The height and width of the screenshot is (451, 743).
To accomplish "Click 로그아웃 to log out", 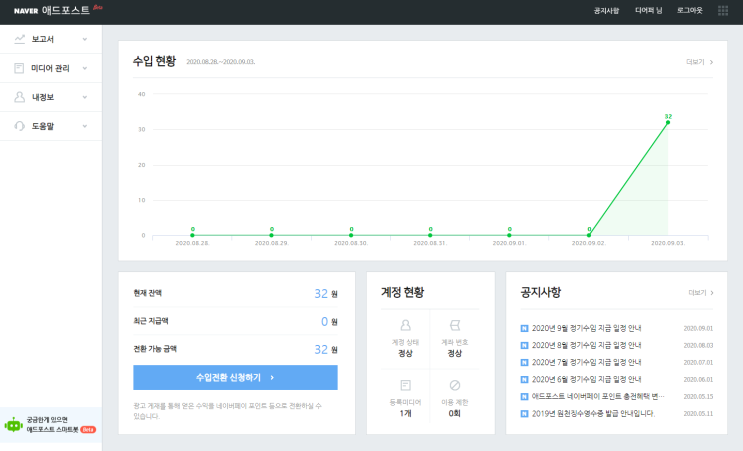I will point(689,10).
